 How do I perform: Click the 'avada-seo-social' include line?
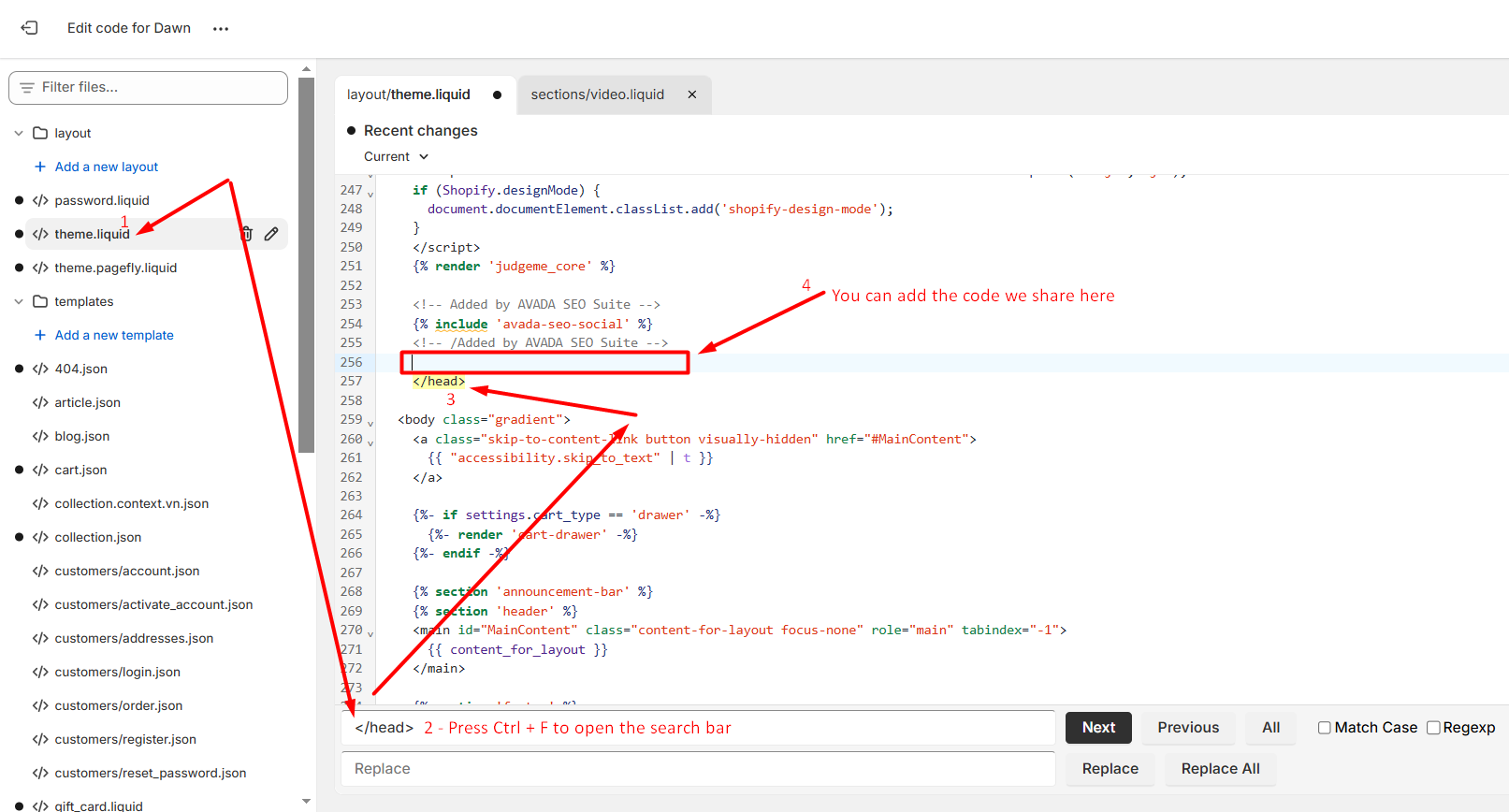coord(532,324)
